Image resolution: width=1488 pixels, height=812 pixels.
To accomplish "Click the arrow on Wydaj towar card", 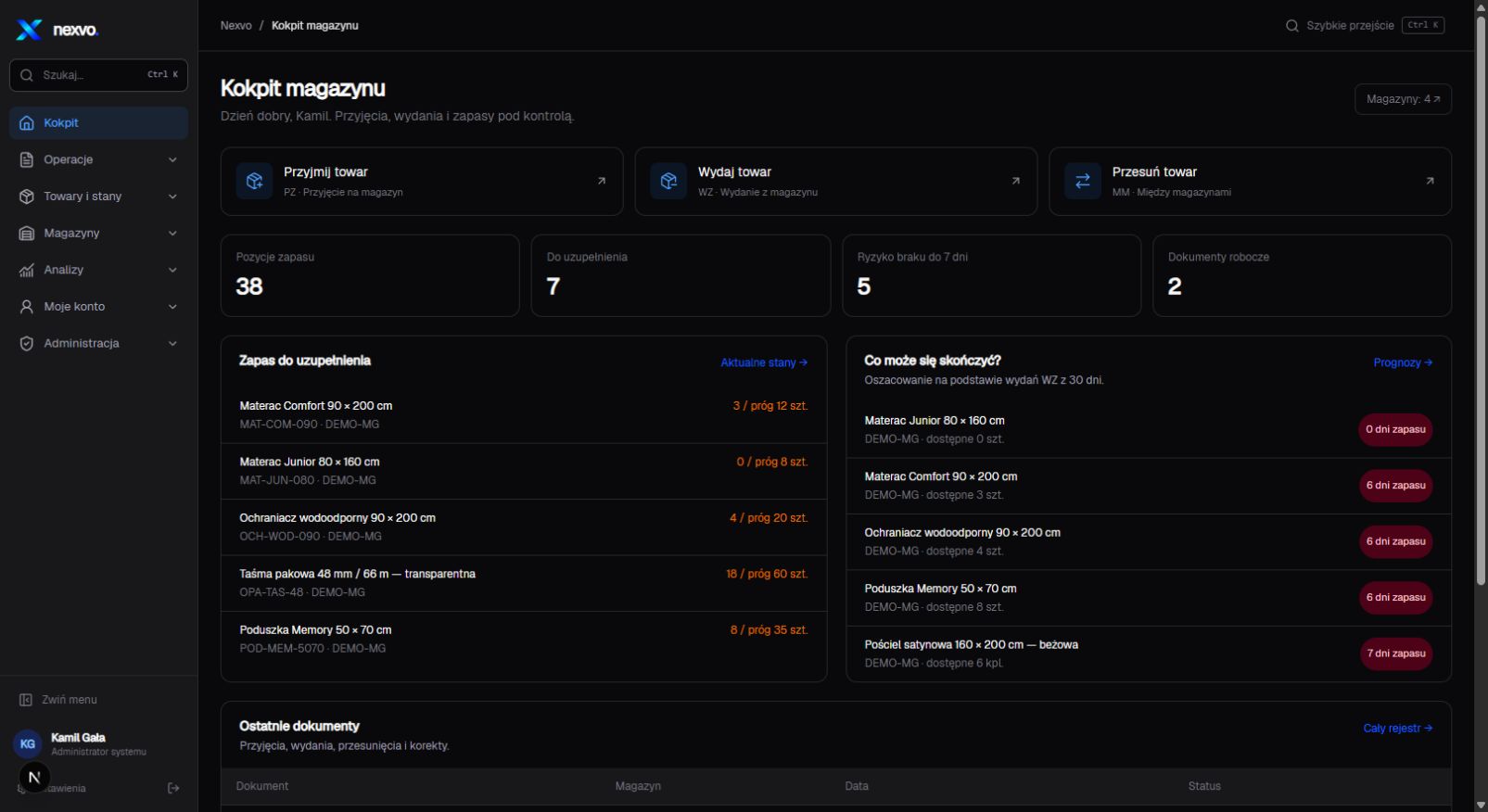I will coord(1016,181).
